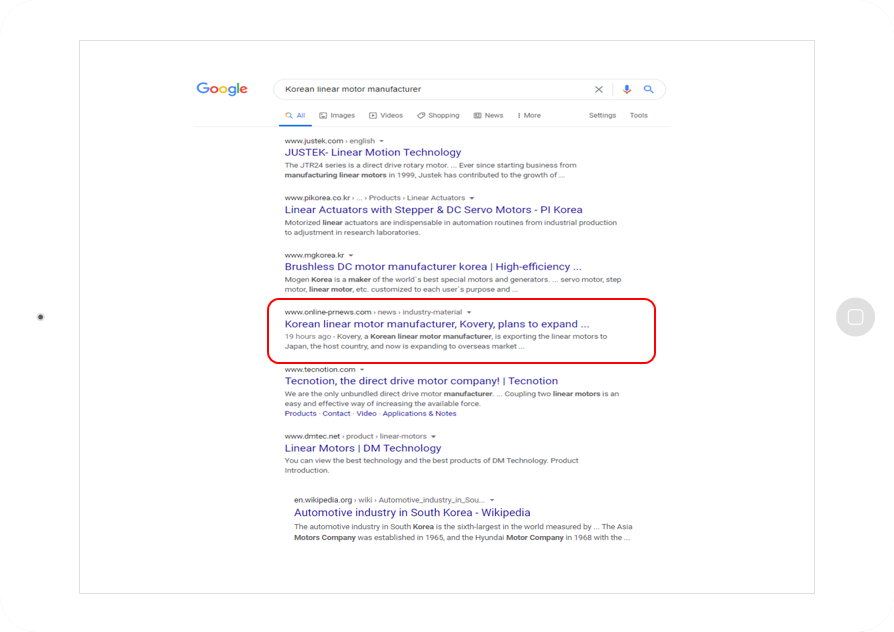Click the blue magnifier search icon

point(649,89)
